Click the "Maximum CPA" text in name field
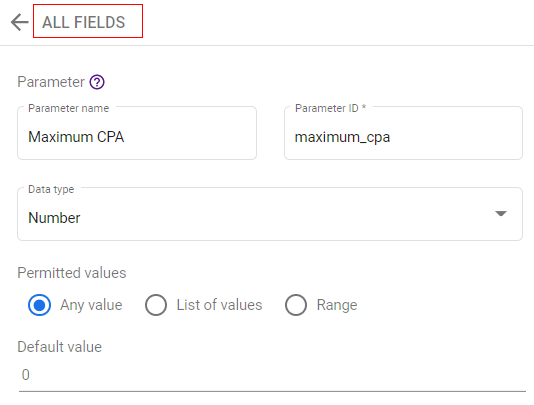Screen dimensions: 534x405 76,137
